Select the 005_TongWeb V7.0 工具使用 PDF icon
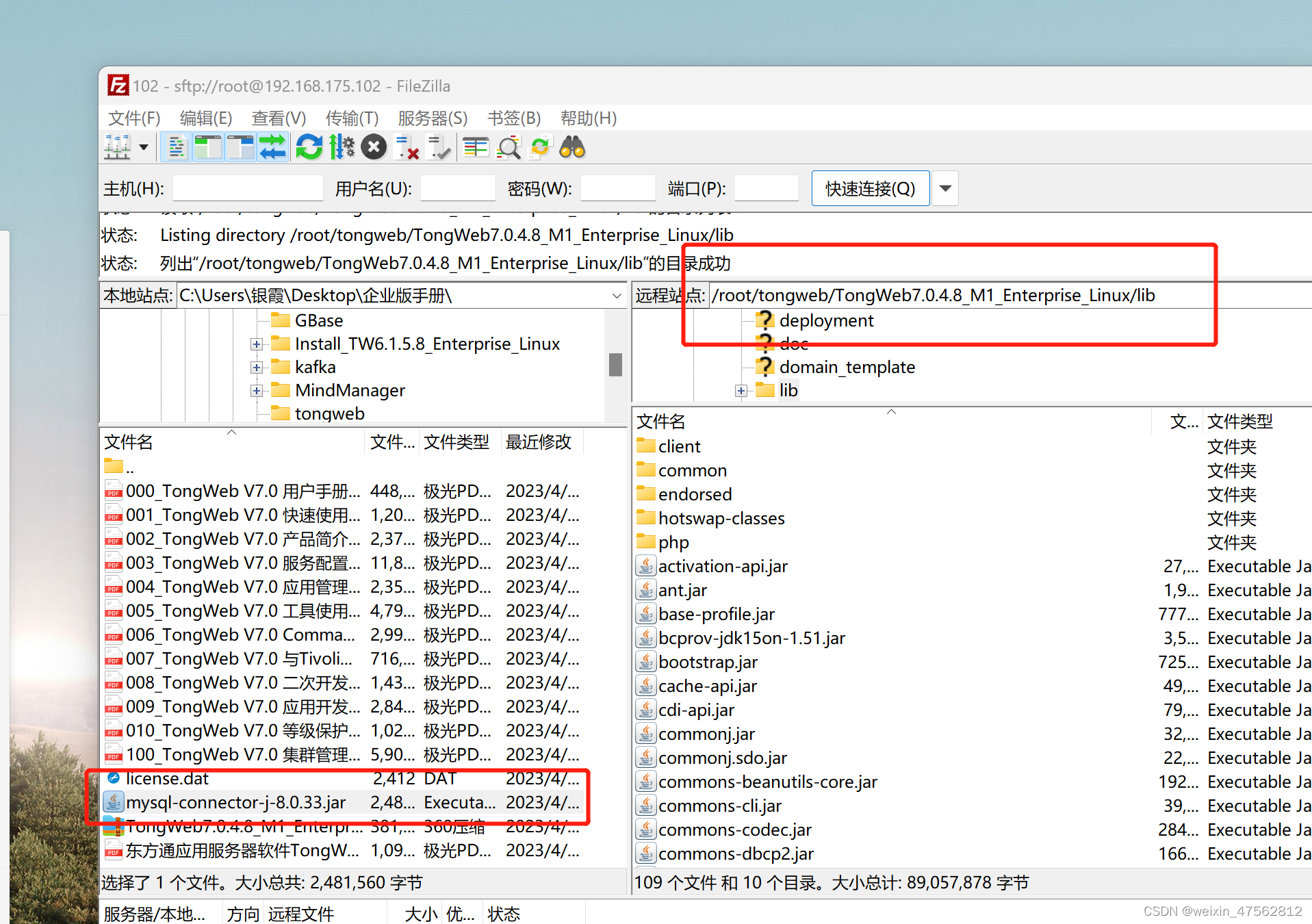The height and width of the screenshot is (924, 1312). pyautogui.click(x=114, y=611)
